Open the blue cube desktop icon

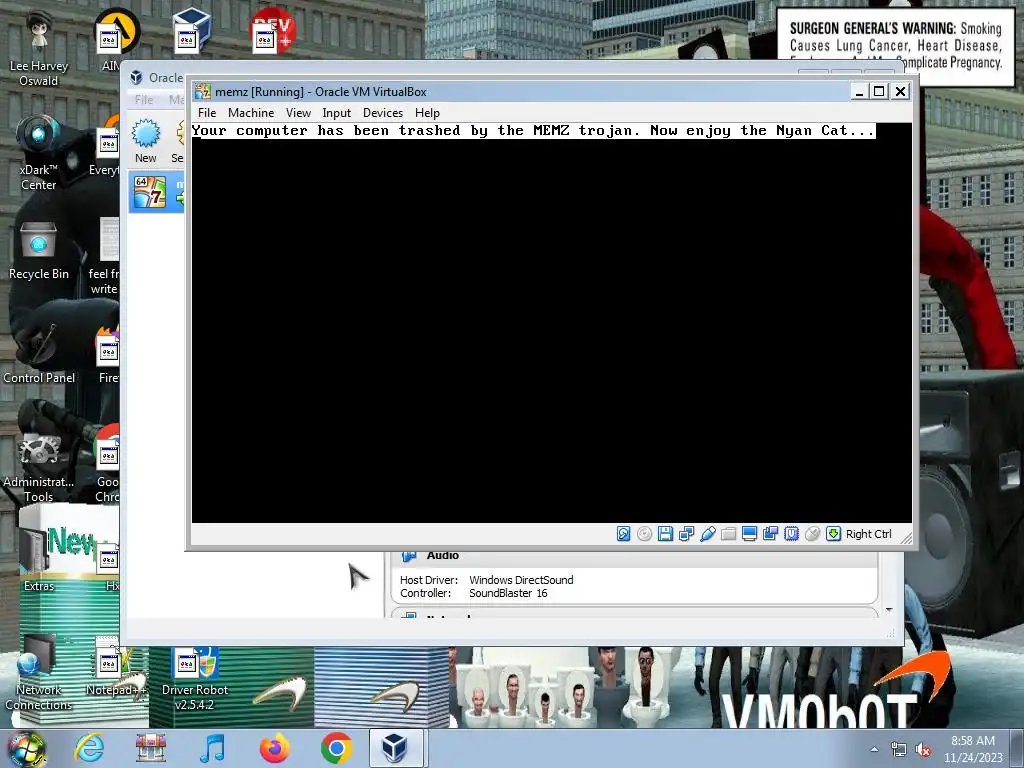click(x=191, y=31)
